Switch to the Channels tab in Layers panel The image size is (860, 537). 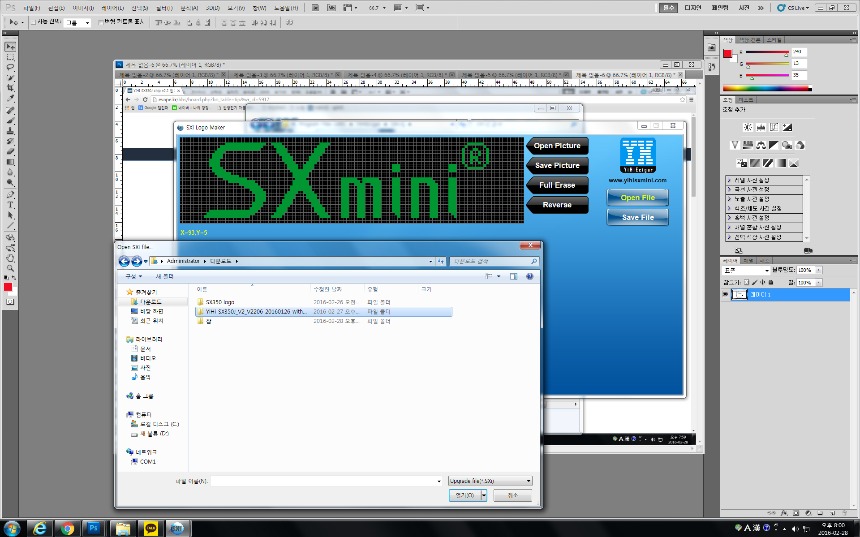point(748,260)
